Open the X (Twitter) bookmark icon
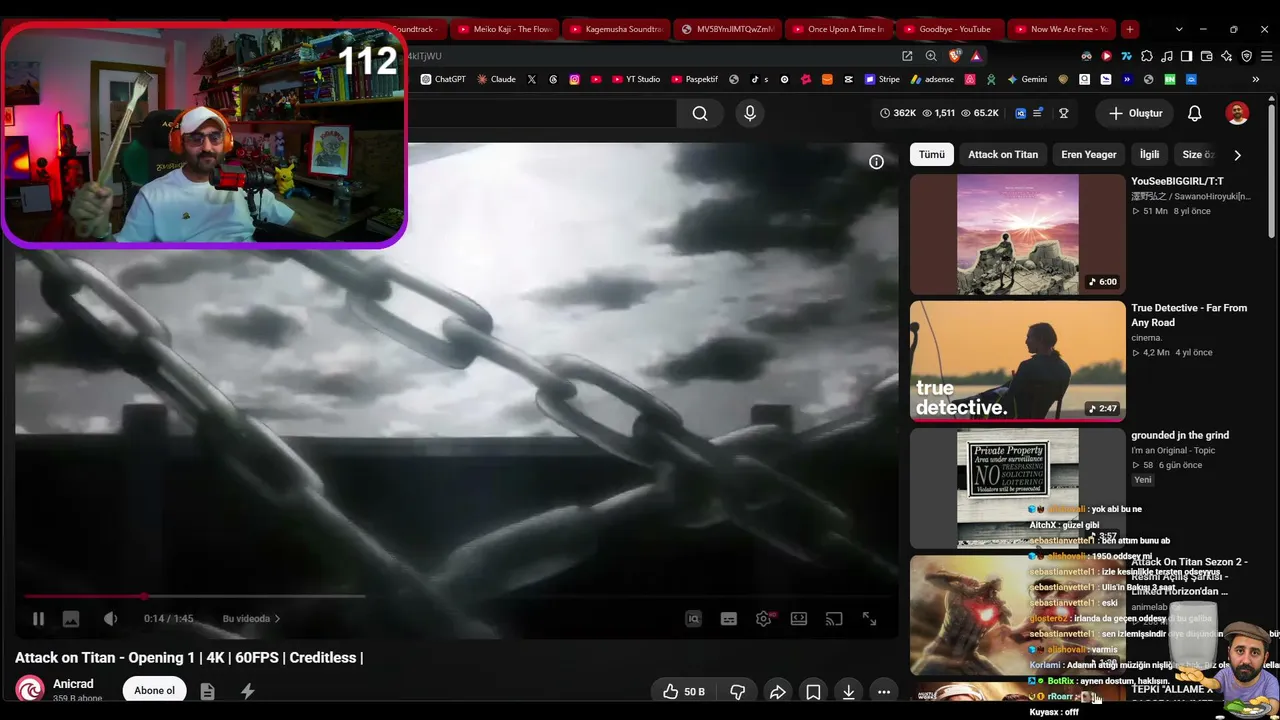The image size is (1280, 720). click(531, 79)
